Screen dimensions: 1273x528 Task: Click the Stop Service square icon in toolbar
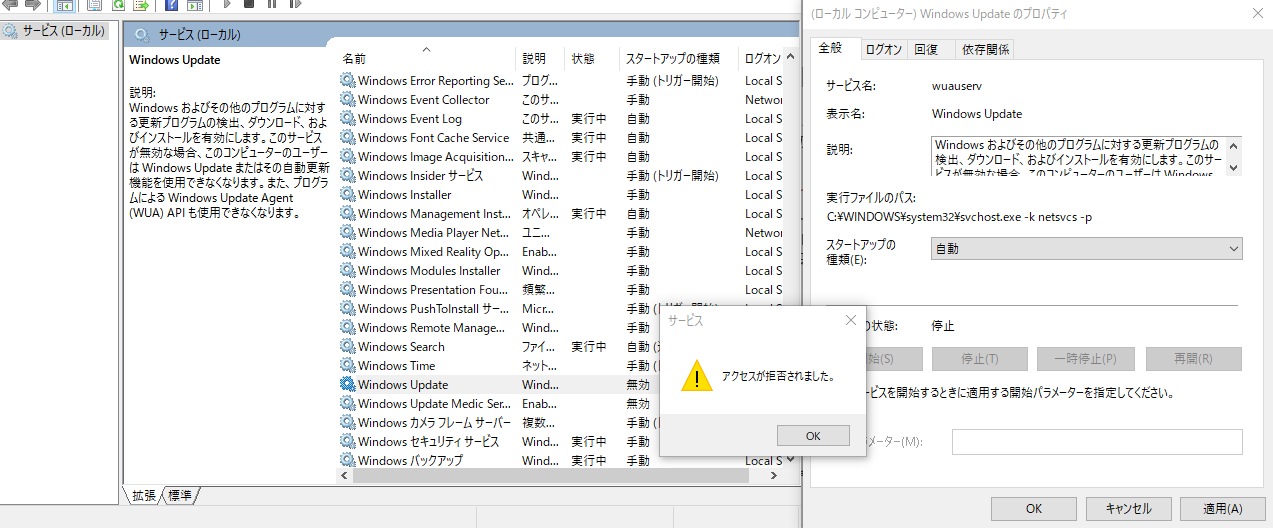[x=249, y=4]
